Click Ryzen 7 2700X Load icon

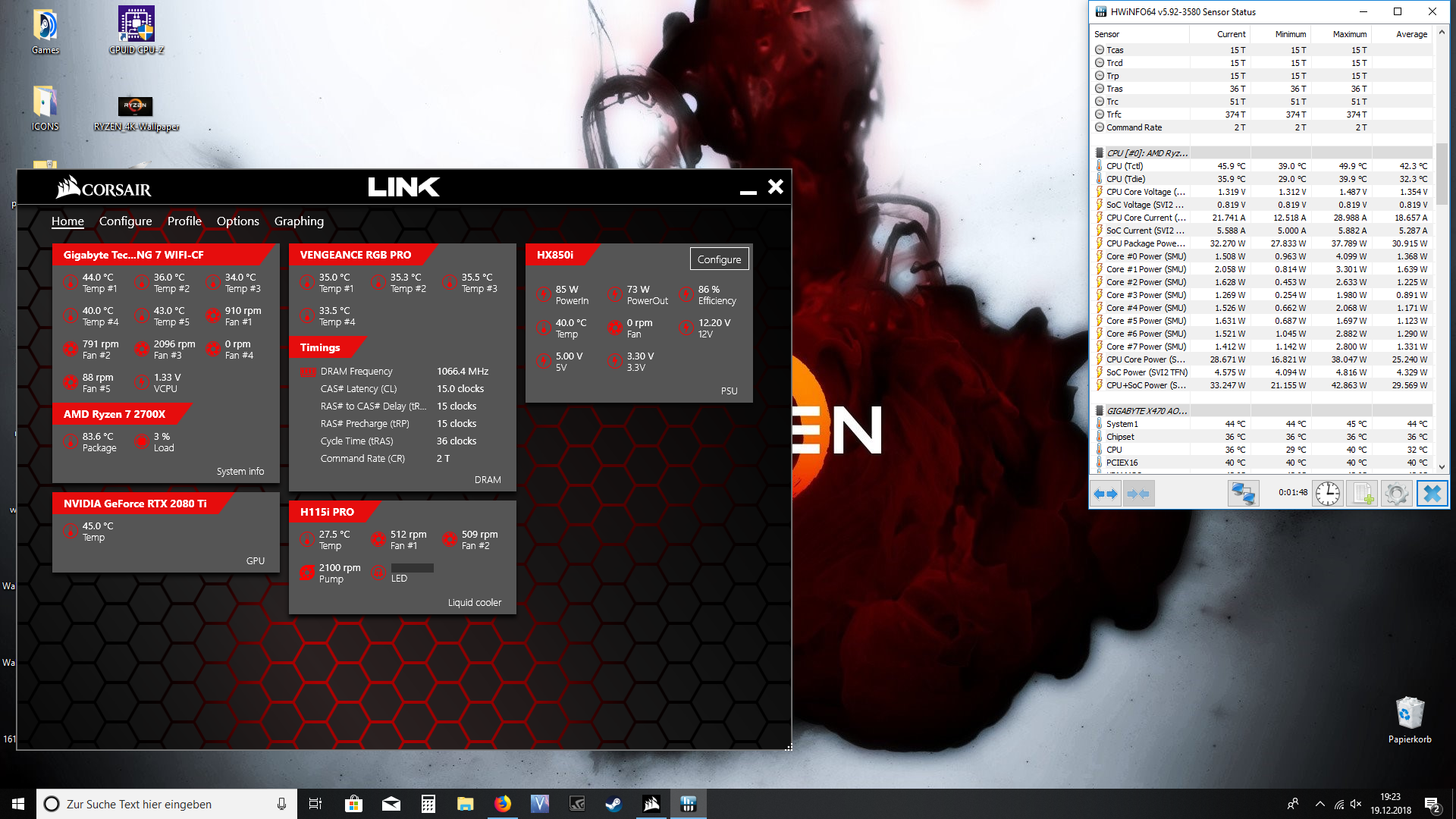tap(142, 442)
